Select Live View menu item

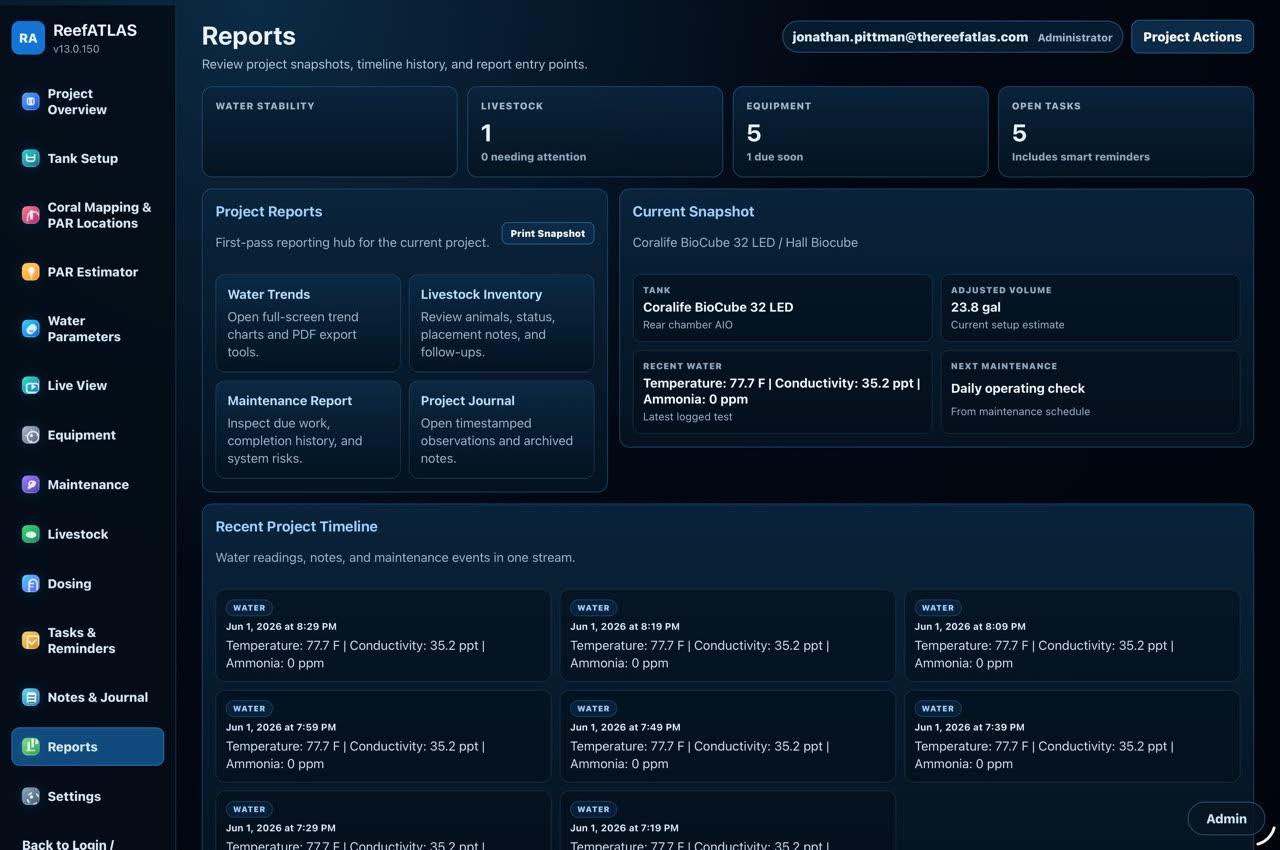[88, 385]
